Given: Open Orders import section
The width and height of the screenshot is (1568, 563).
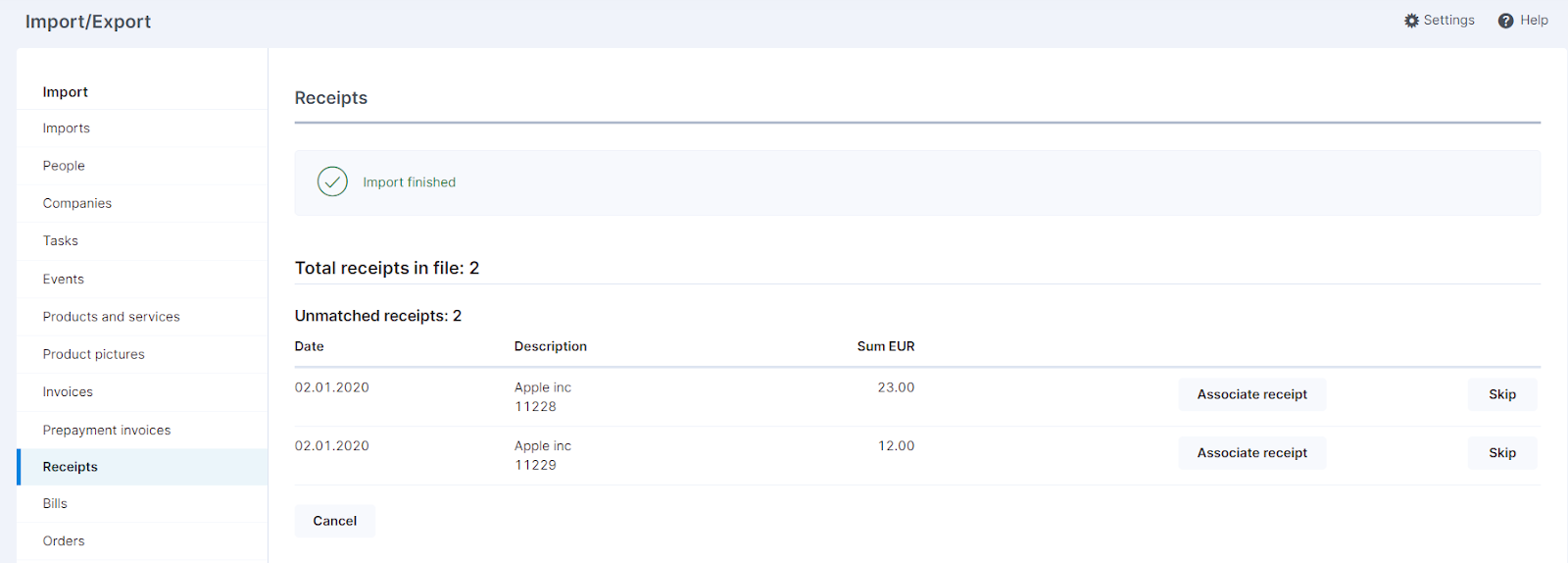Looking at the screenshot, I should pyautogui.click(x=142, y=540).
